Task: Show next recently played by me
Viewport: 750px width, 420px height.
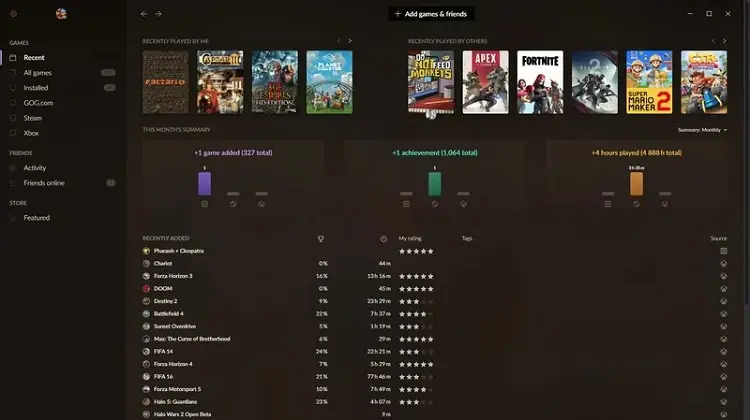Action: 350,41
